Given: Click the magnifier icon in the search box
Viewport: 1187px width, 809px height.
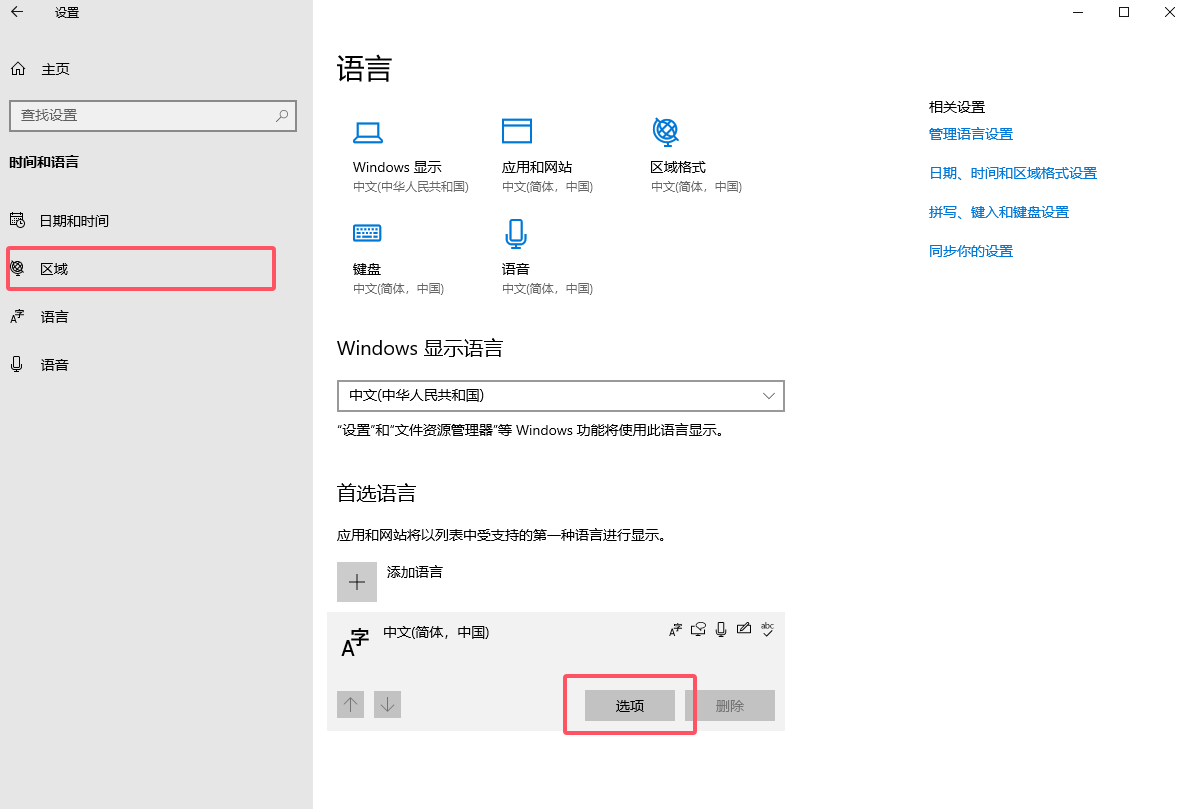Looking at the screenshot, I should (282, 116).
